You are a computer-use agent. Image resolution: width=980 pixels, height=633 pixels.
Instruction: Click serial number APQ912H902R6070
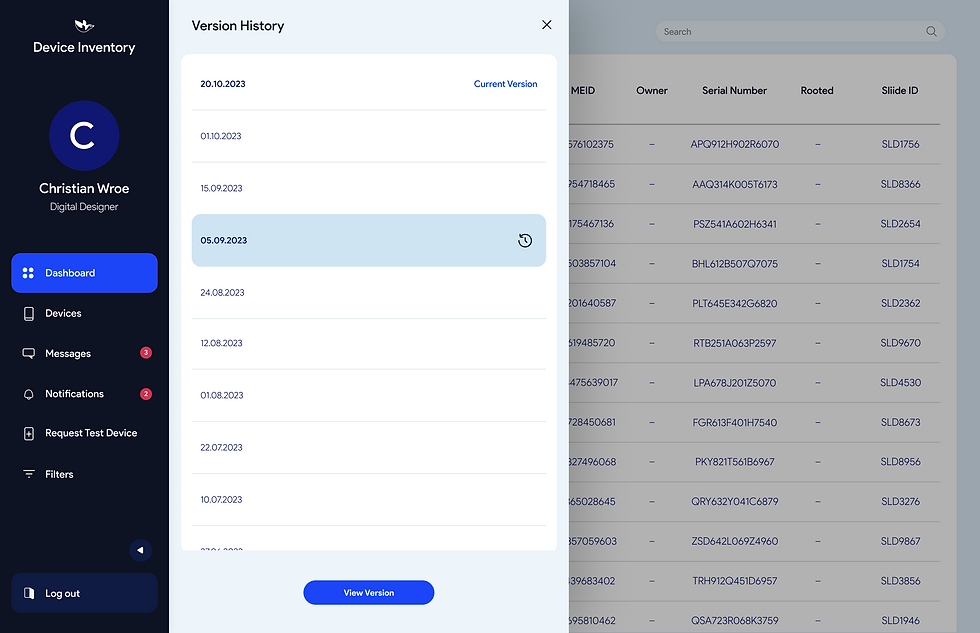click(x=734, y=144)
